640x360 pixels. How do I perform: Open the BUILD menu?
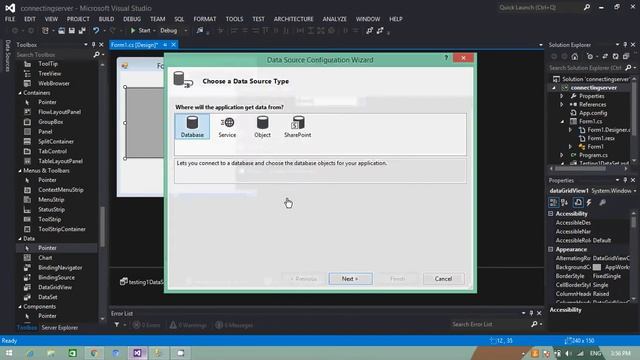pos(106,19)
